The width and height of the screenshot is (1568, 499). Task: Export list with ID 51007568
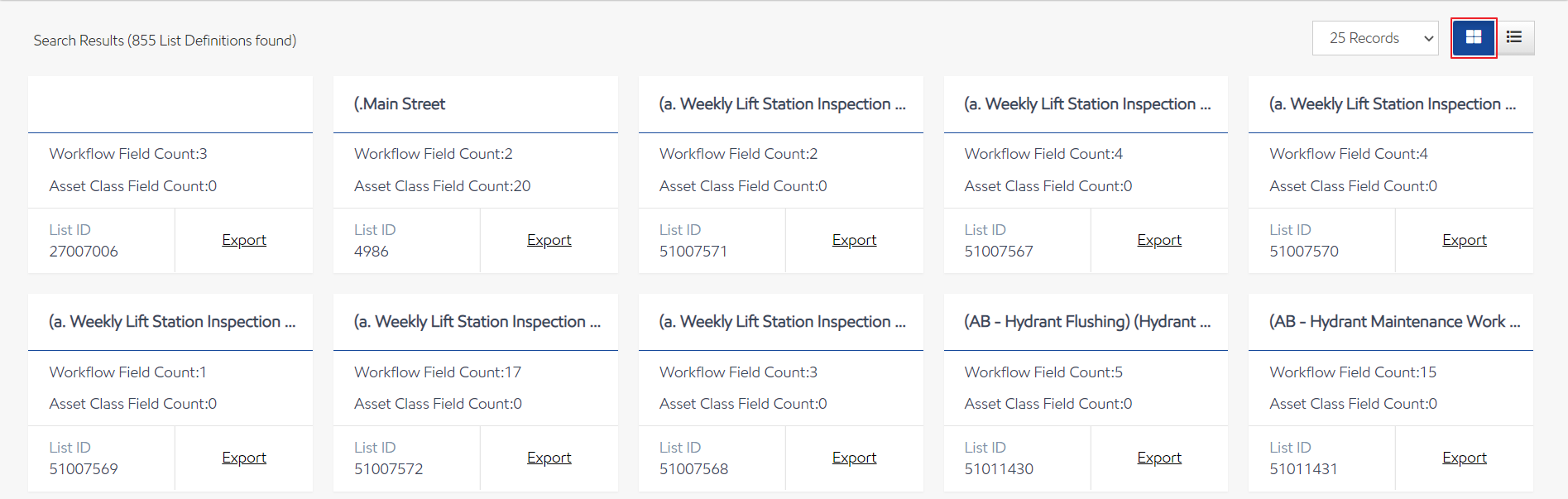(x=854, y=458)
